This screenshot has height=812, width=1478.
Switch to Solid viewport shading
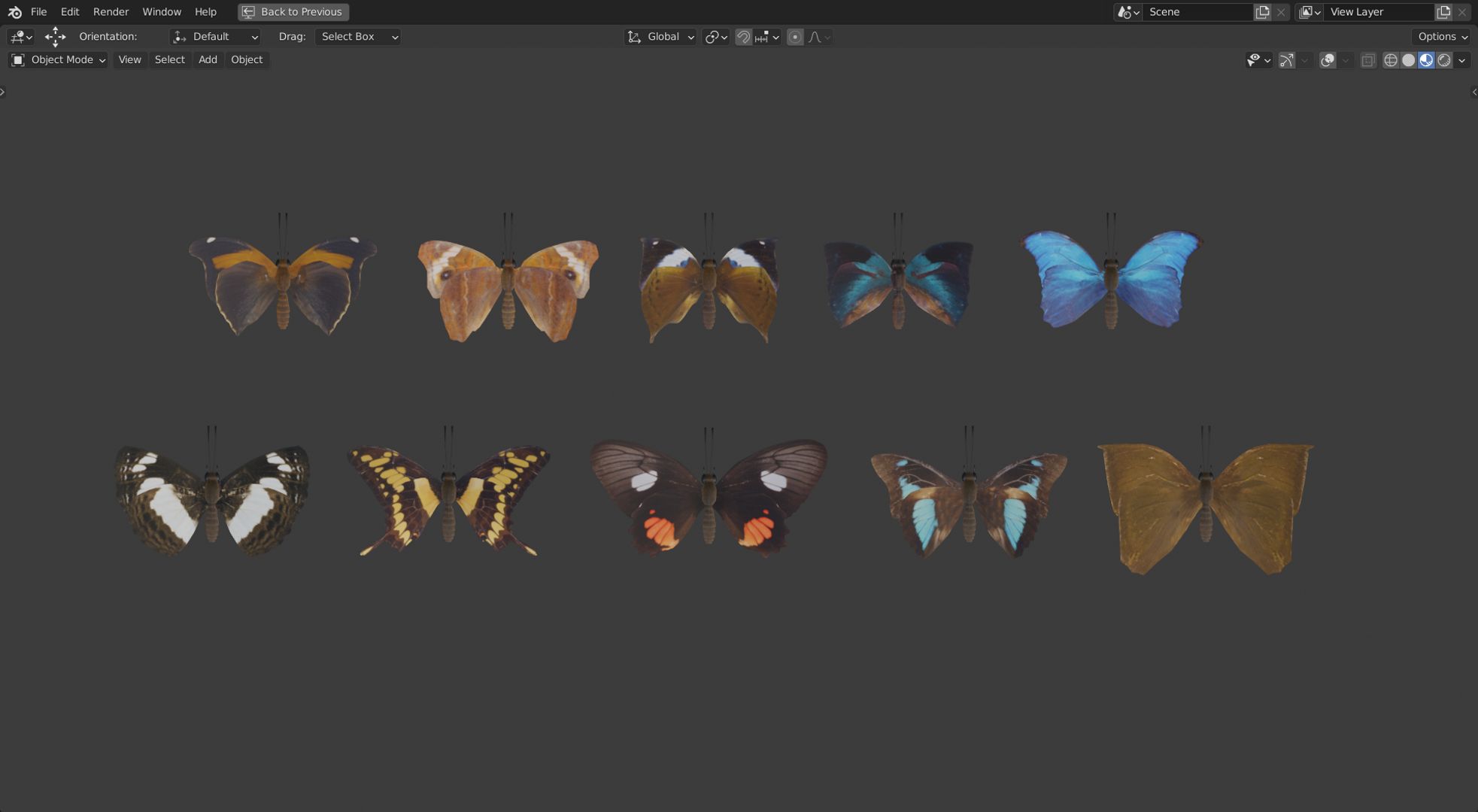tap(1408, 60)
